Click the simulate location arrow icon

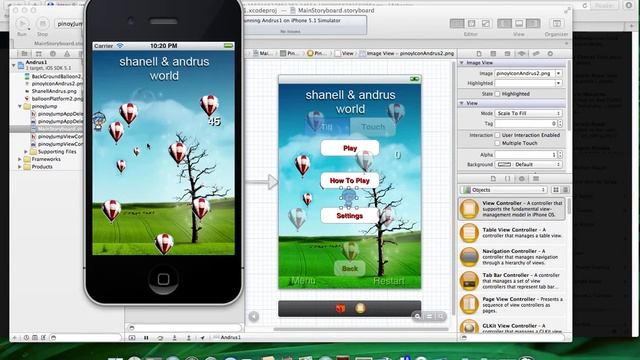coord(202,338)
